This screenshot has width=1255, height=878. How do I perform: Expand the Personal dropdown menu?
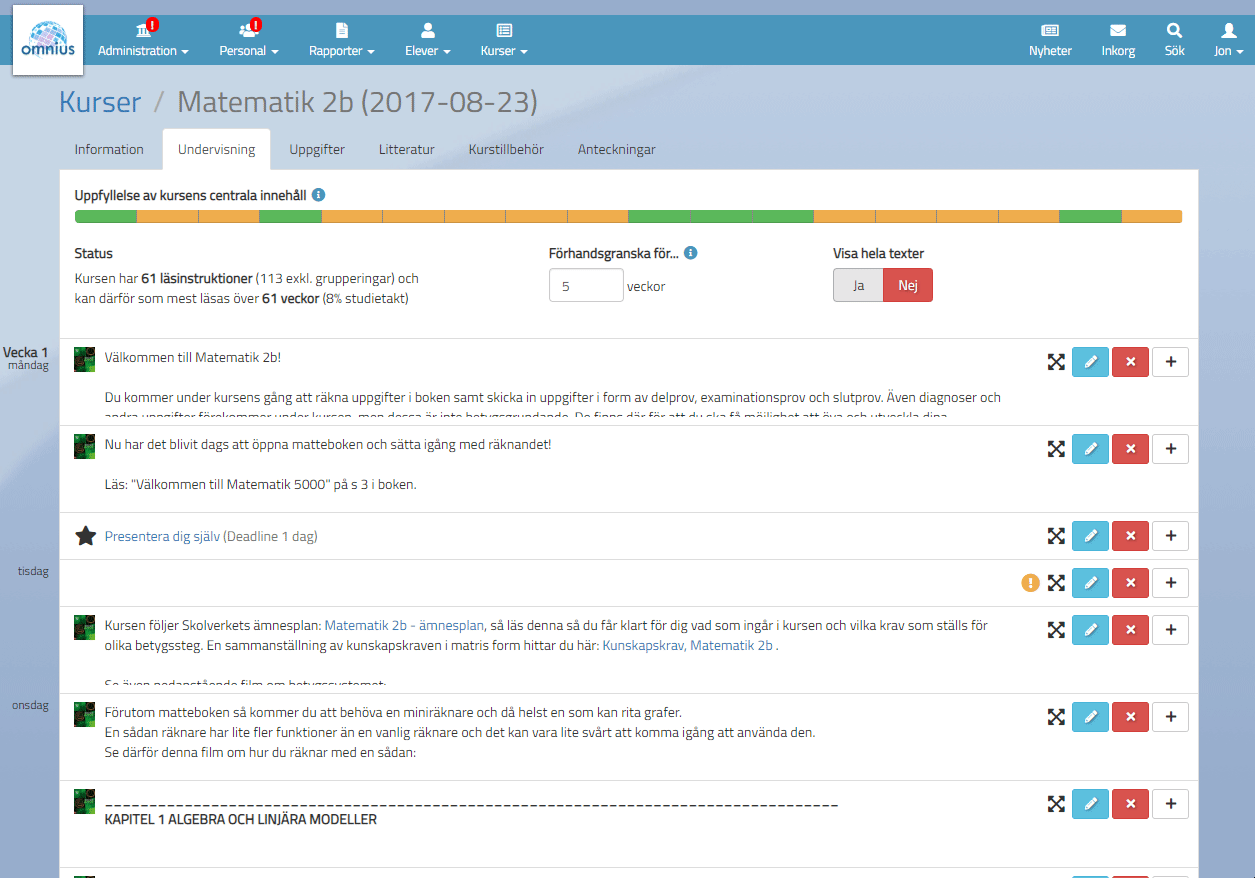pyautogui.click(x=248, y=50)
